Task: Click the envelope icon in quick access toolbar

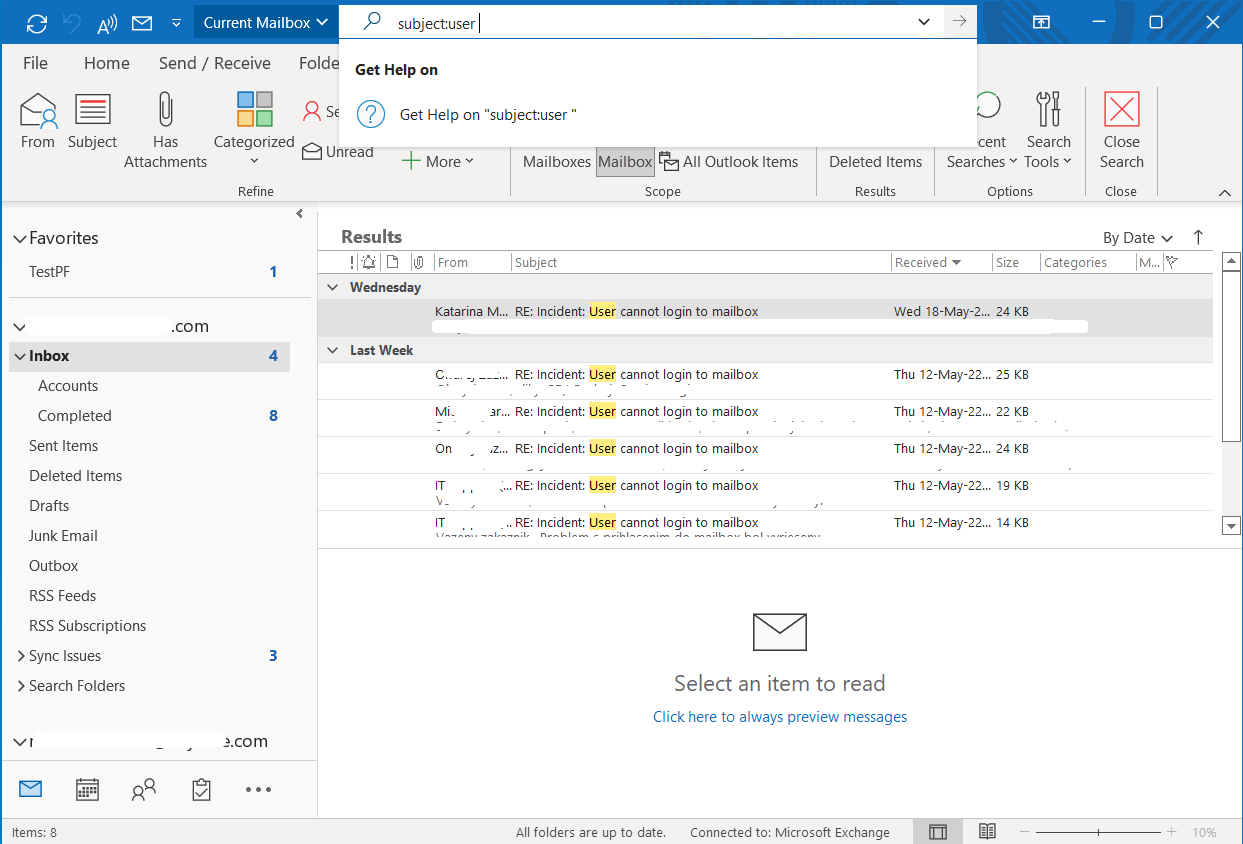Action: pyautogui.click(x=142, y=22)
